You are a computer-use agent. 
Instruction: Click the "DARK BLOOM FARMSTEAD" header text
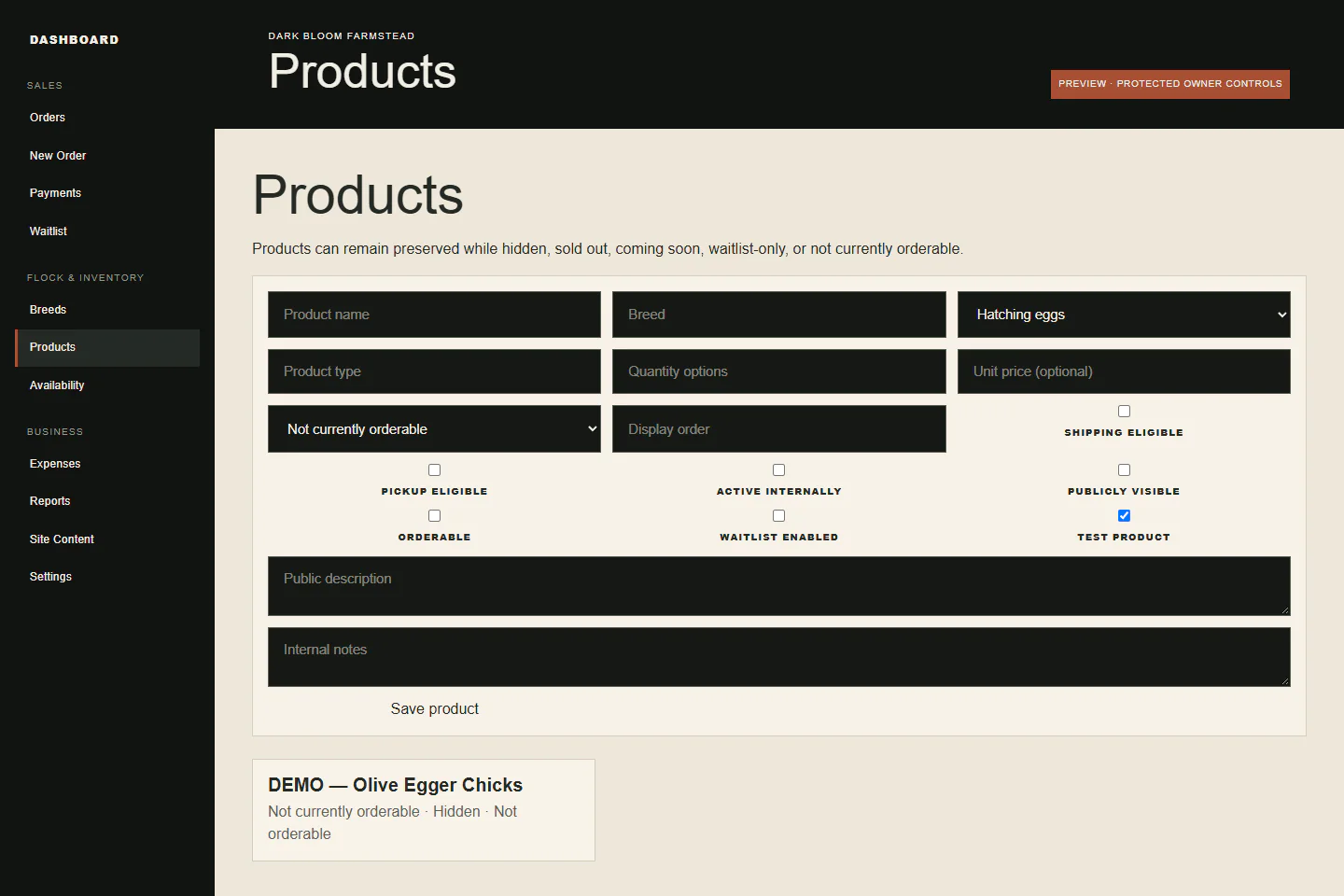[342, 36]
